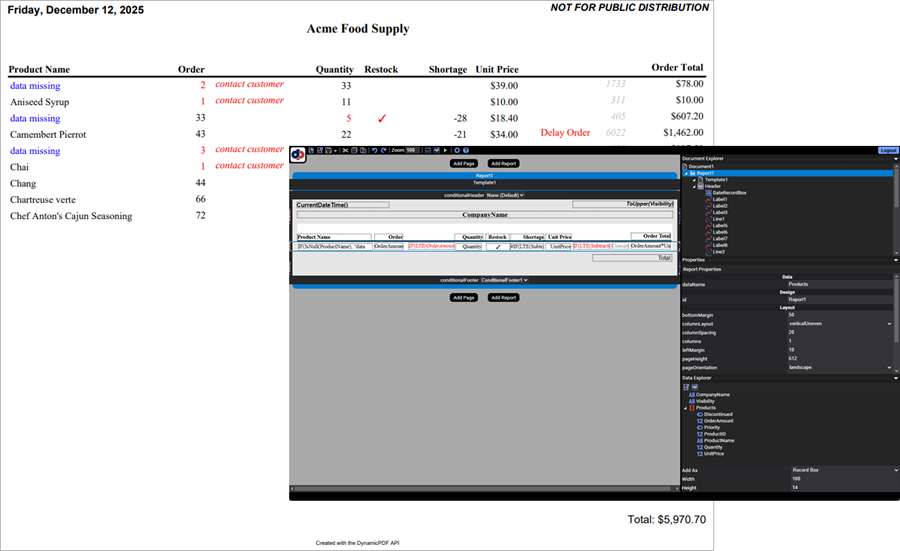Select the Restock checkmark element on the canvas
This screenshot has width=900, height=551.
click(x=497, y=246)
